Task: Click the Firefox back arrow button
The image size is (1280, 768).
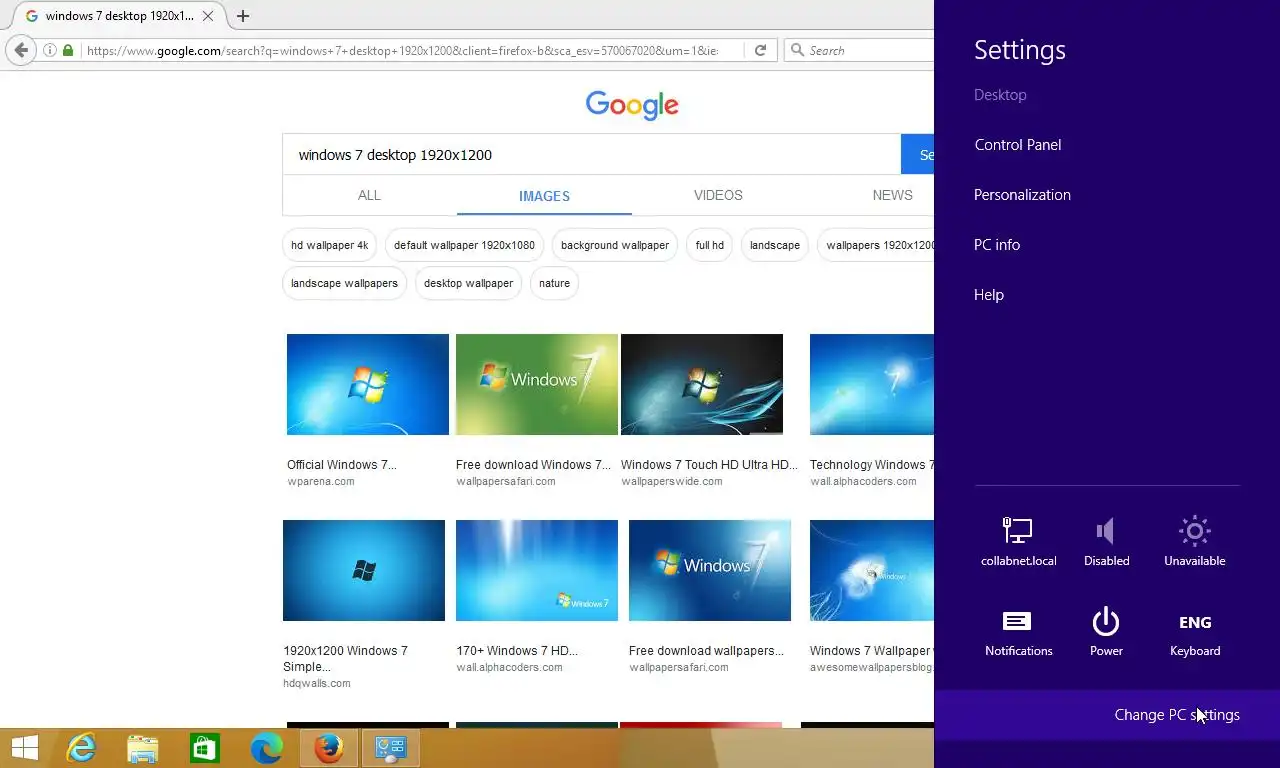Action: [x=21, y=50]
